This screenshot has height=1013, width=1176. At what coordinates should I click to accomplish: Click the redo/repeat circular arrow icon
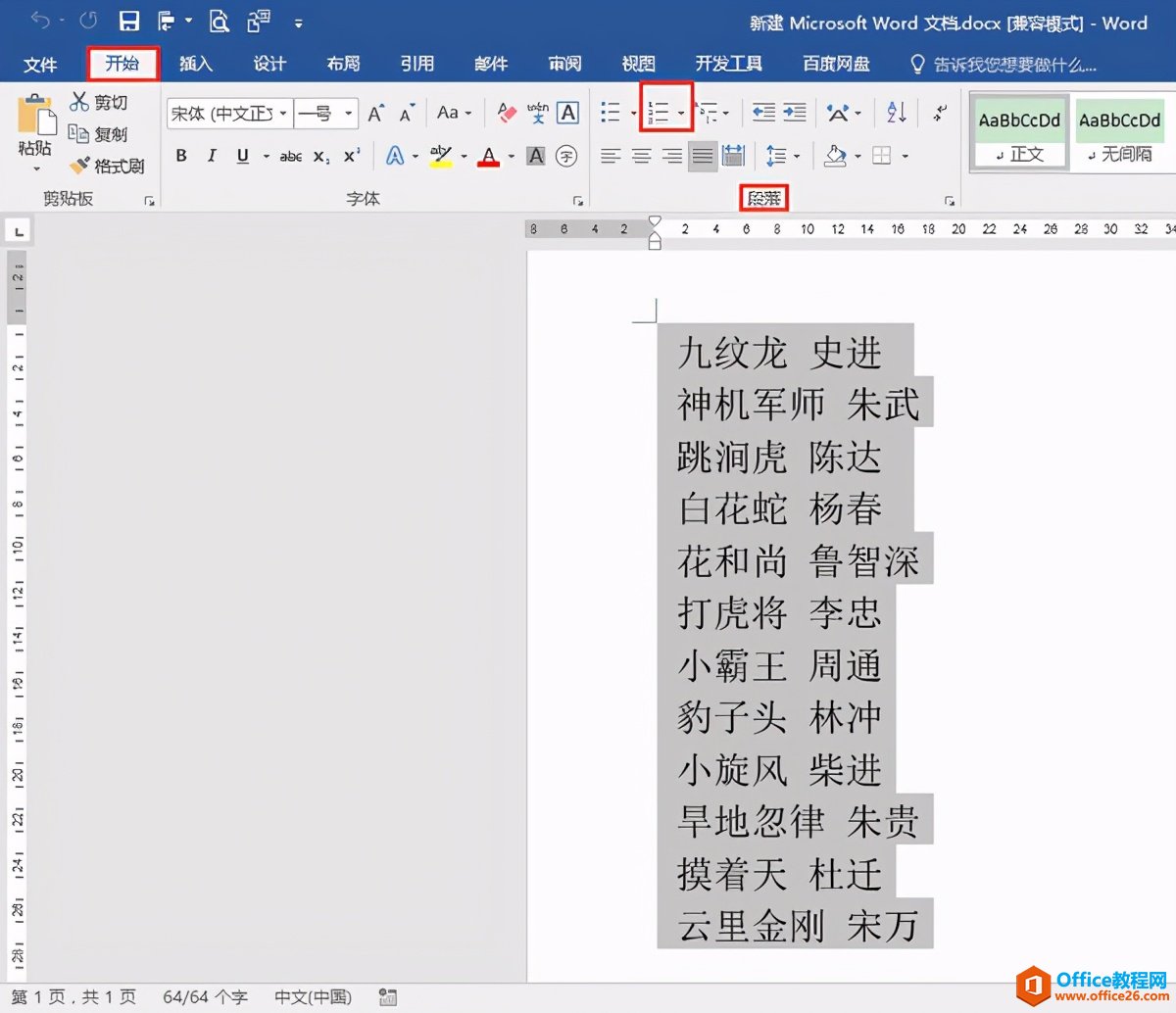pos(88,21)
